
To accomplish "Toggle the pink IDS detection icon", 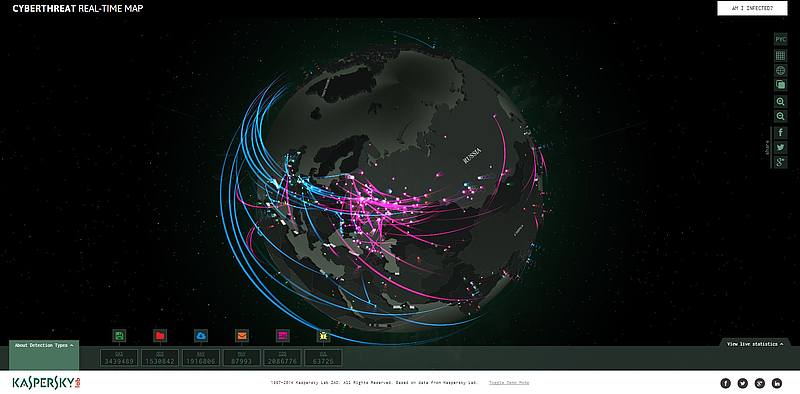I will [283, 336].
